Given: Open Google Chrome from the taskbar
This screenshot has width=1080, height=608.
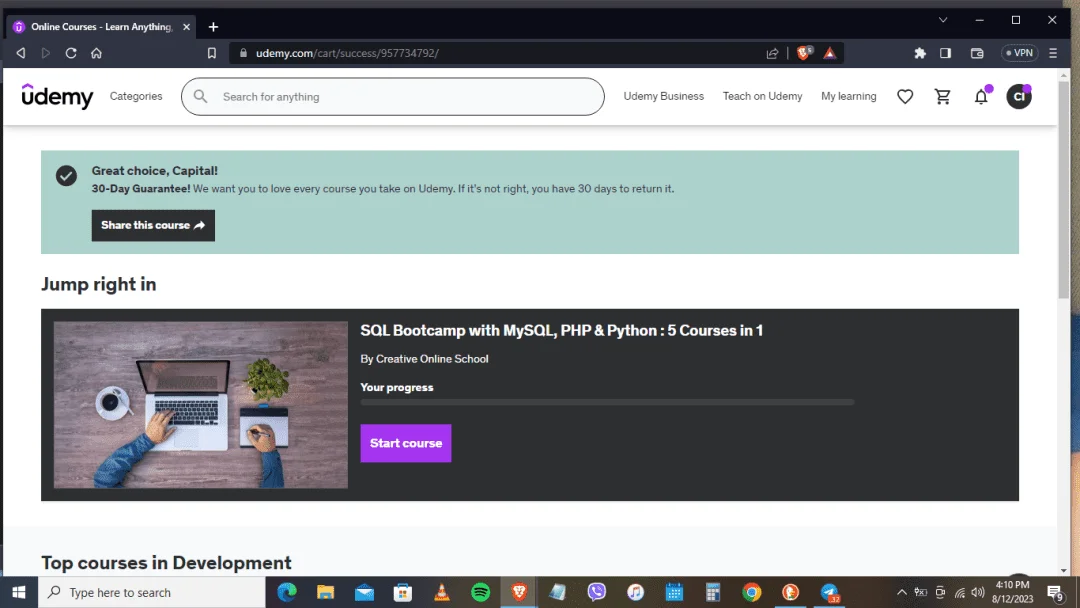Looking at the screenshot, I should pos(751,592).
